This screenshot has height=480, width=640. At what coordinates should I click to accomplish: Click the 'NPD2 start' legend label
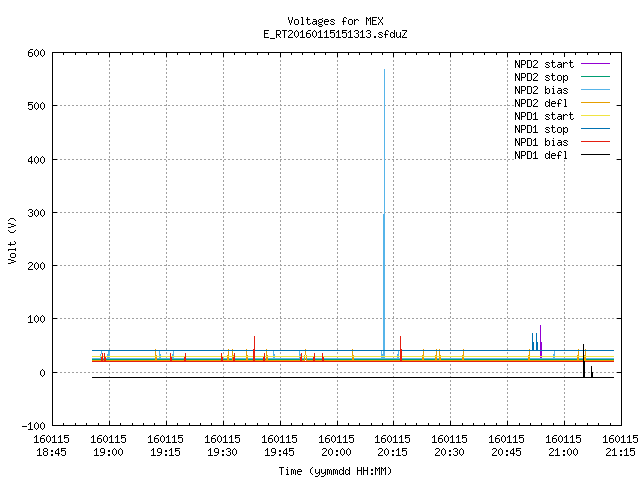click(x=544, y=64)
